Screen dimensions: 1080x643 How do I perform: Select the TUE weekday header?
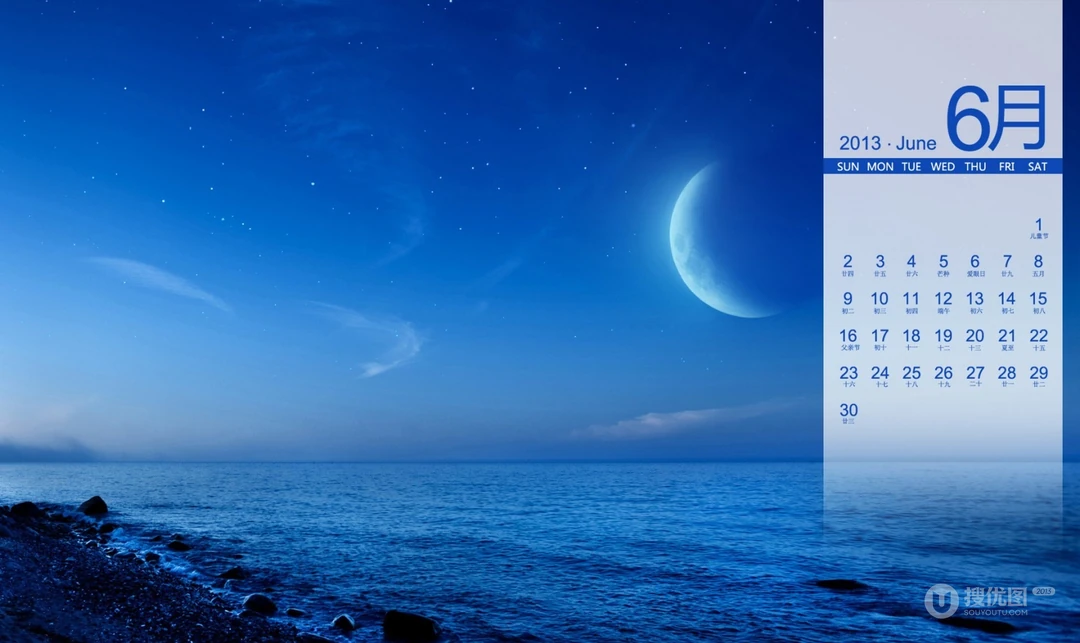coord(911,167)
